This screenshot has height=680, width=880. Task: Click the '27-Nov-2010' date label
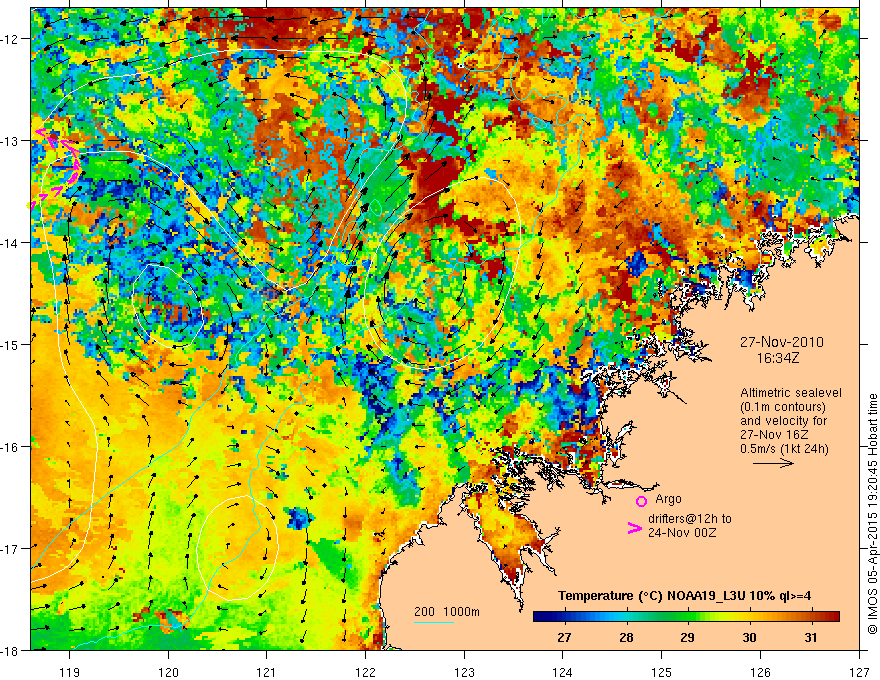point(781,342)
